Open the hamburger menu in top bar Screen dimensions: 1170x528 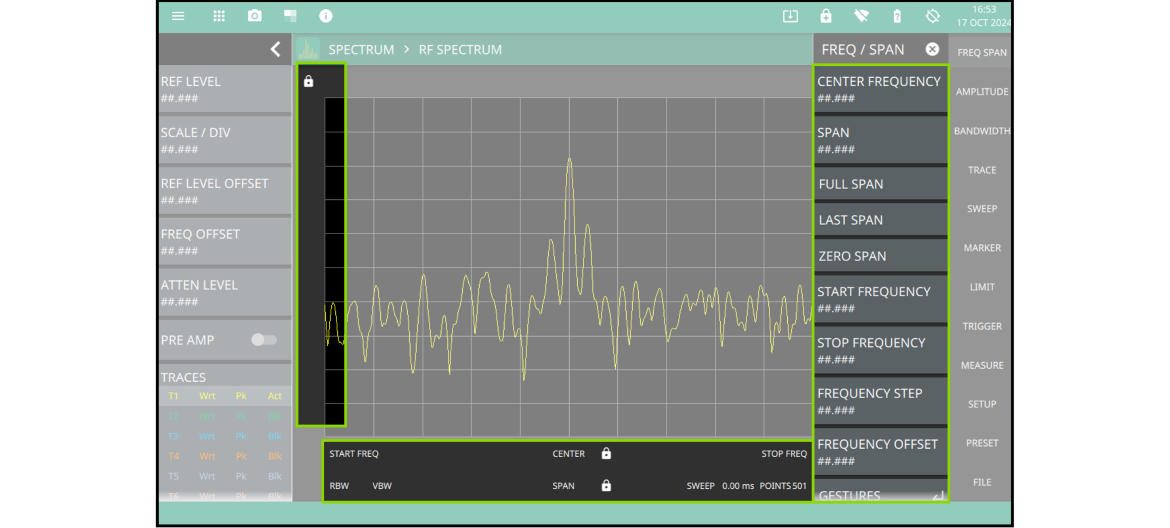point(178,16)
